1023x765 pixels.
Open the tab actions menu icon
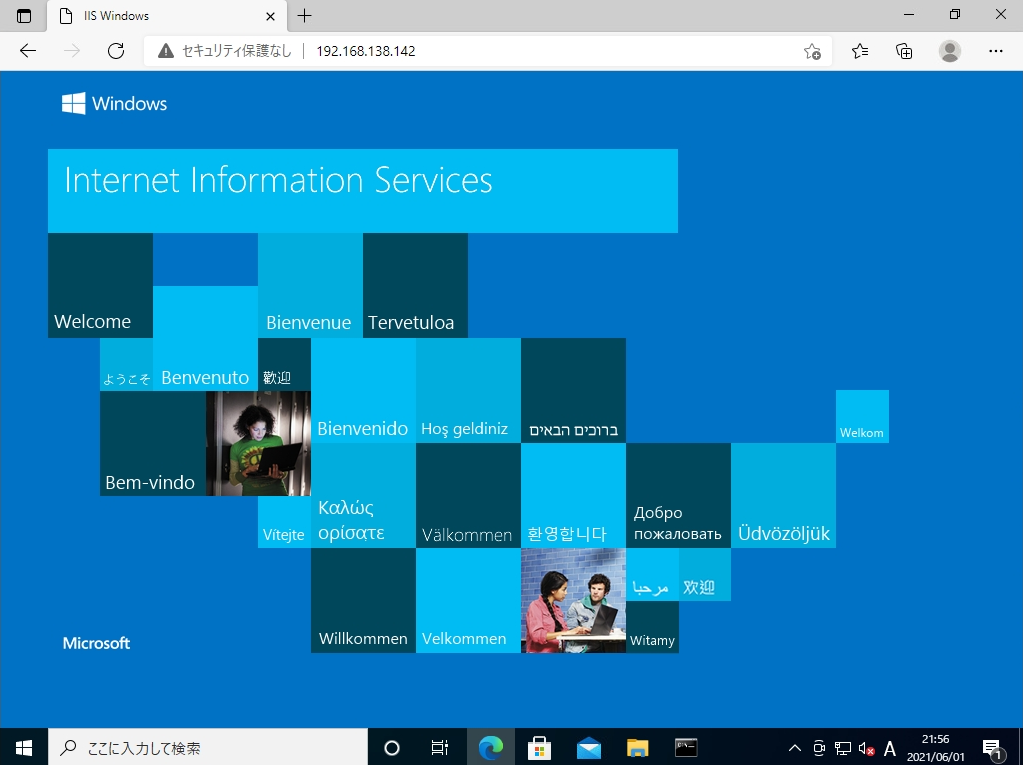(23, 16)
